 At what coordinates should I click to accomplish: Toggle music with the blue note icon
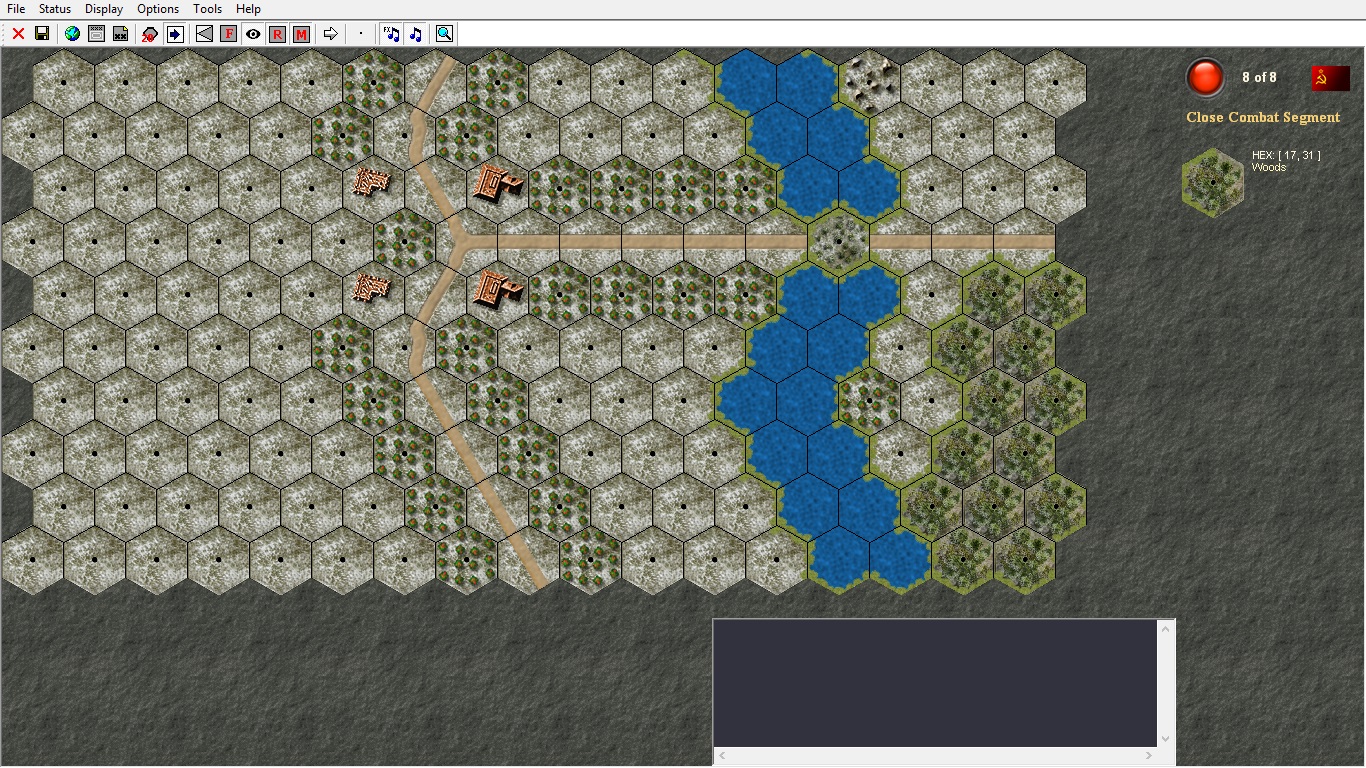point(415,34)
